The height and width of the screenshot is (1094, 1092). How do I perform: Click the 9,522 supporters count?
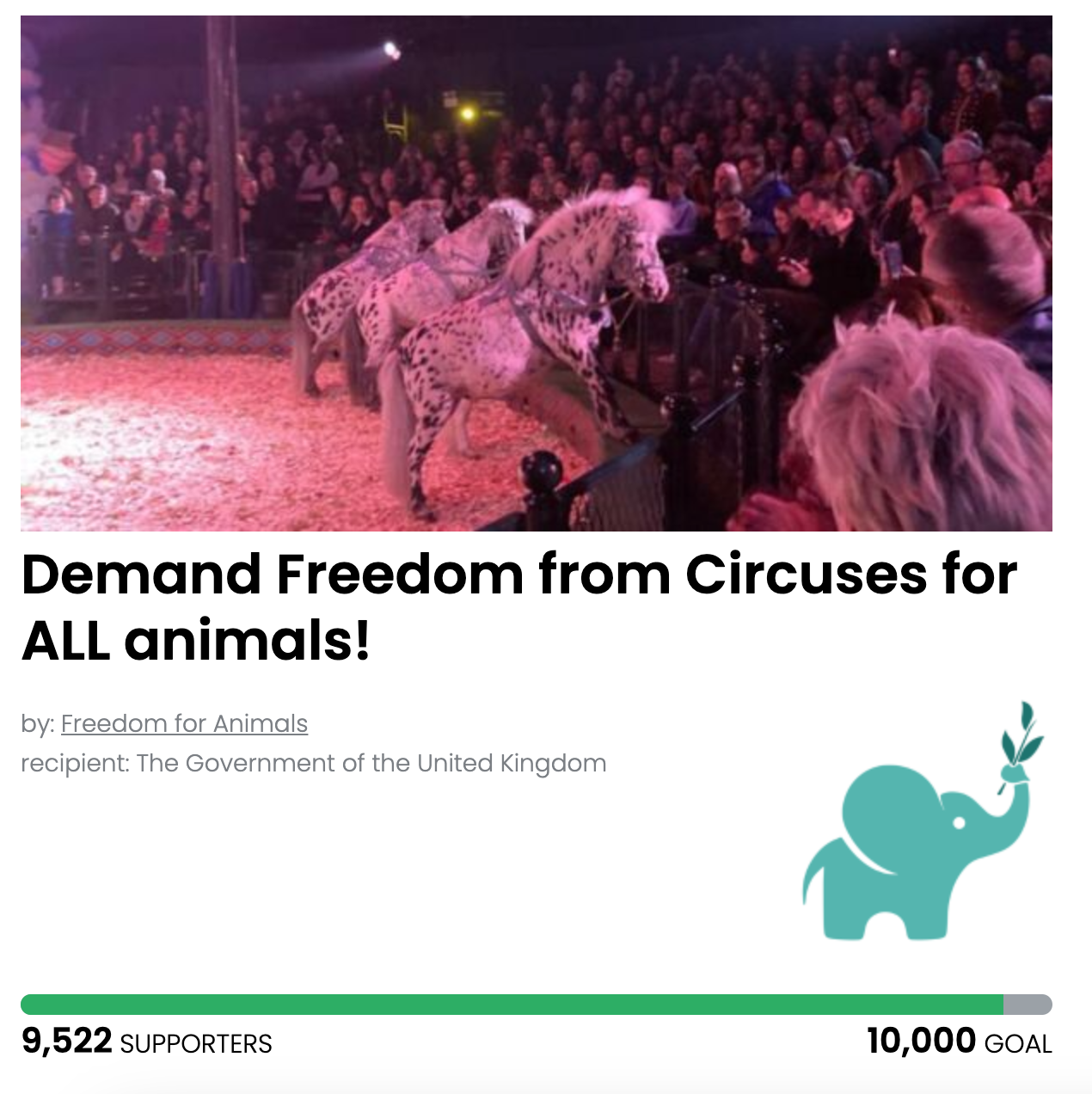[64, 1041]
